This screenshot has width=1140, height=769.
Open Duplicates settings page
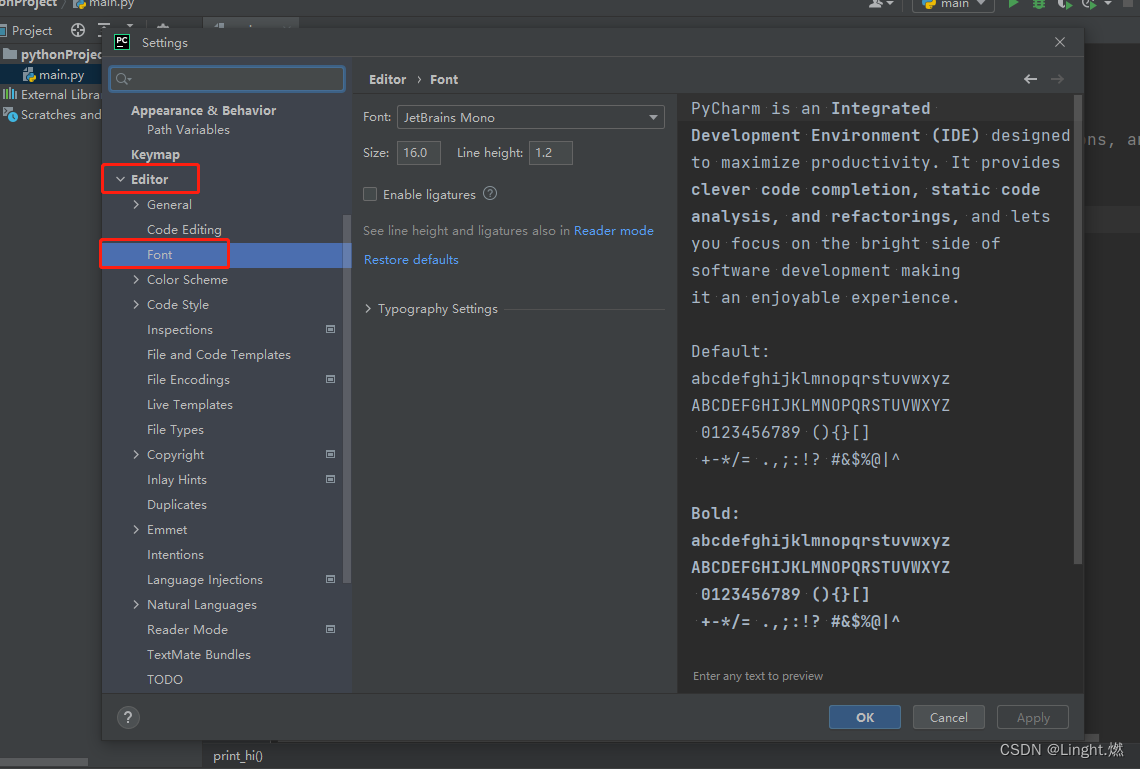[x=177, y=504]
